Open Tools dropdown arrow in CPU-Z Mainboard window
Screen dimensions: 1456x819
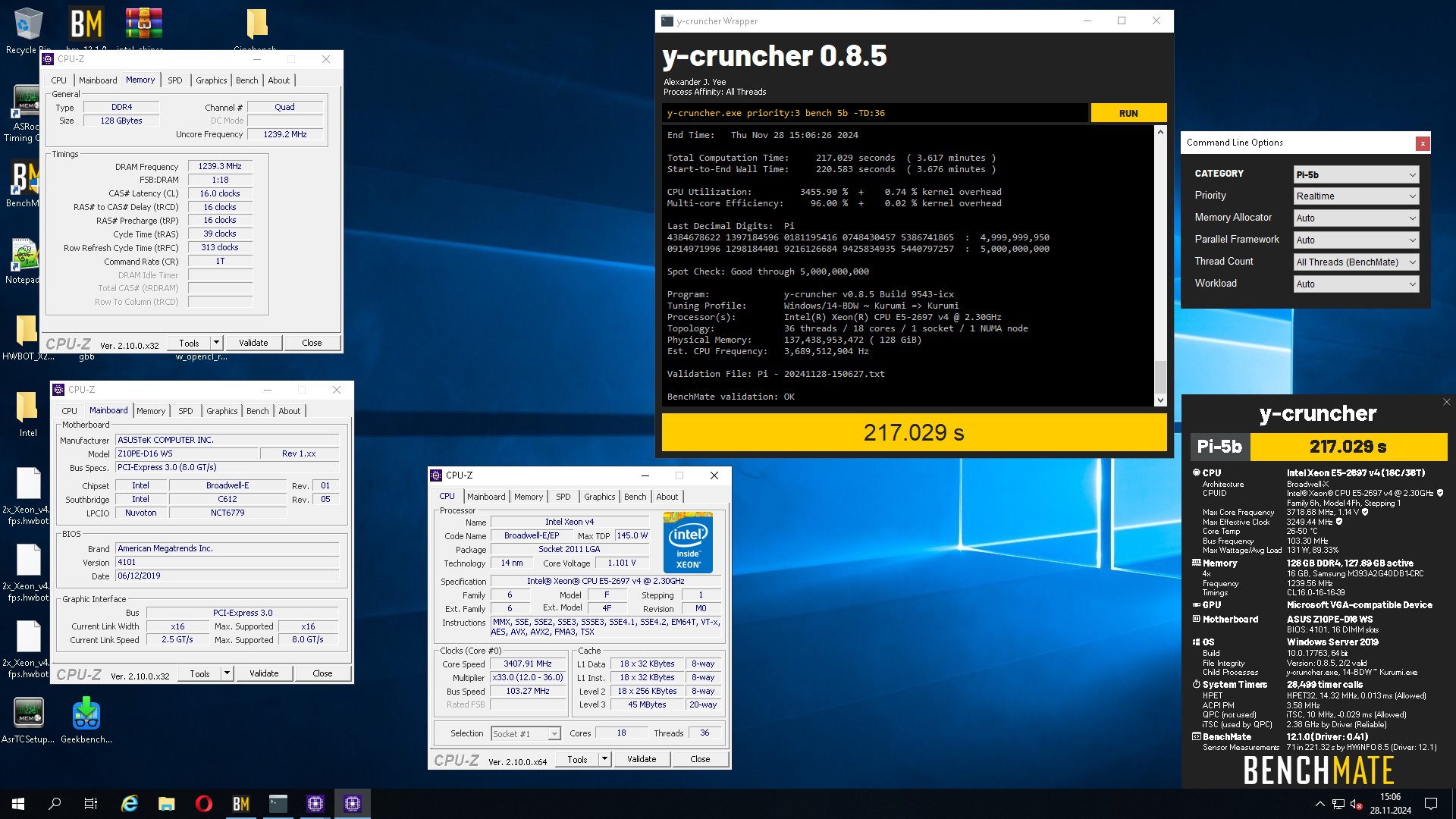[x=227, y=673]
